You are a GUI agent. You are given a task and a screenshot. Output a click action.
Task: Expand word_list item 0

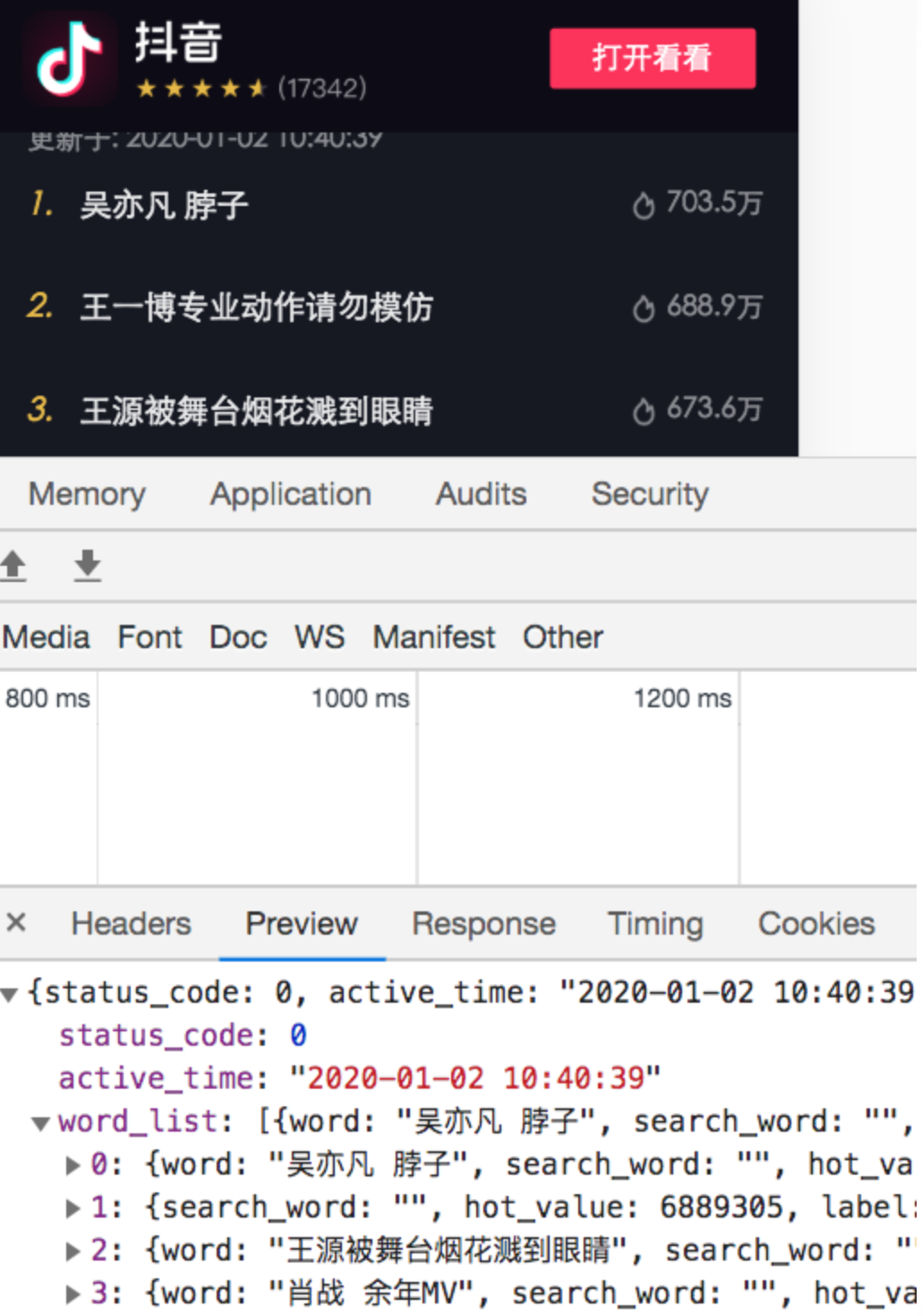pos(73,1166)
